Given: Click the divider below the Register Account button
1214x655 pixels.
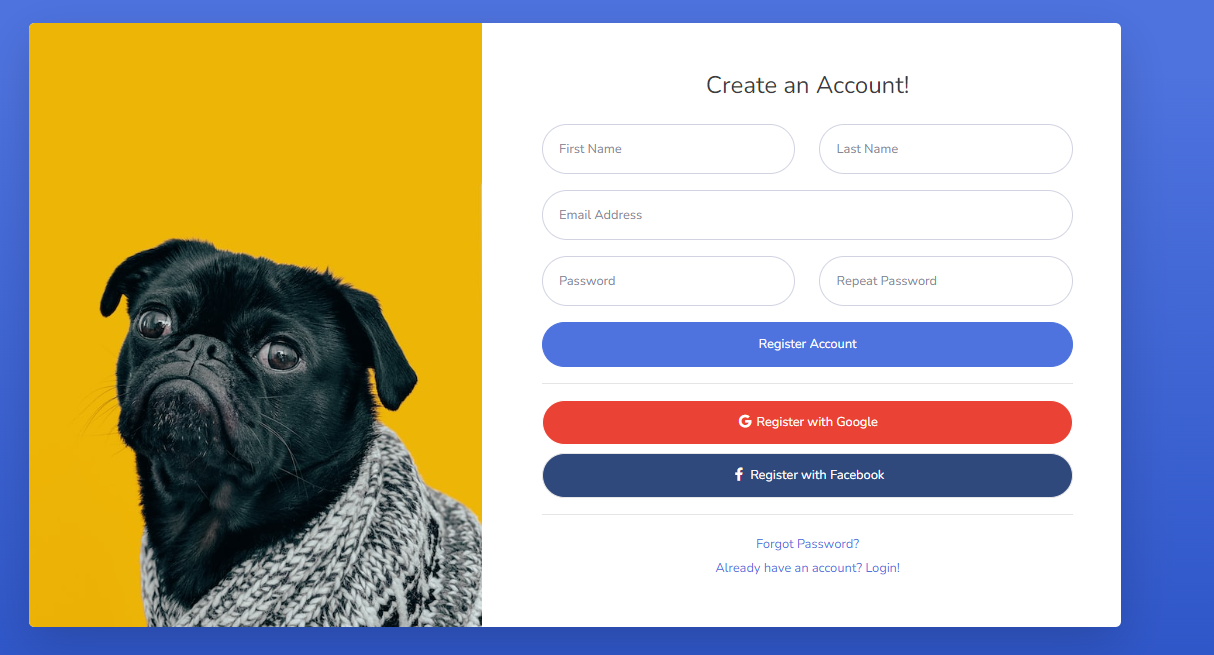Looking at the screenshot, I should pyautogui.click(x=807, y=384).
